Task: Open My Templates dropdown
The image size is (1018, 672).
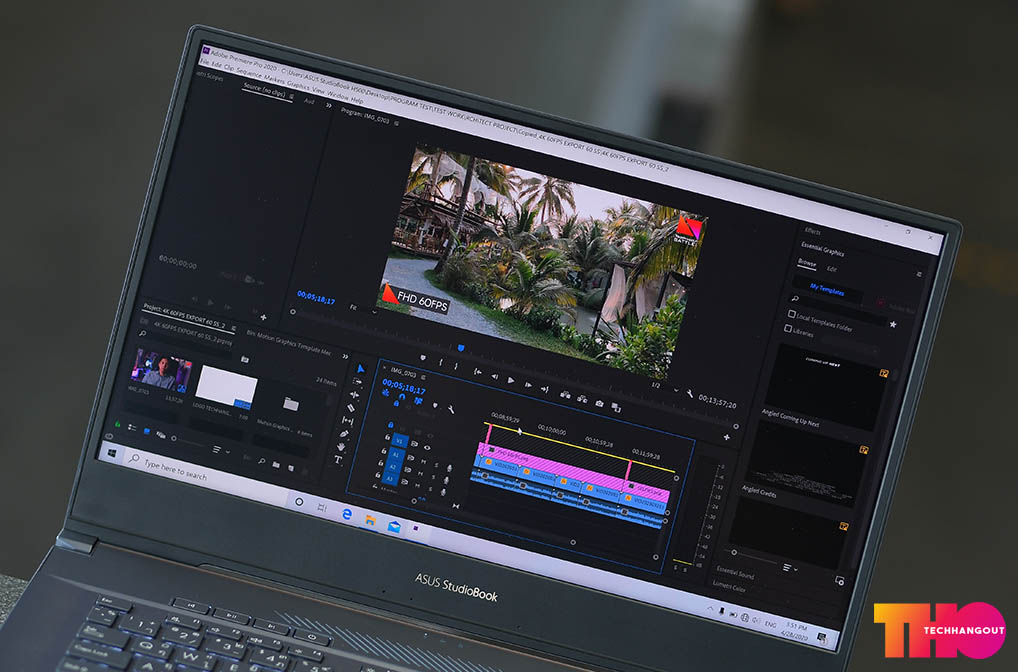Action: tap(827, 290)
